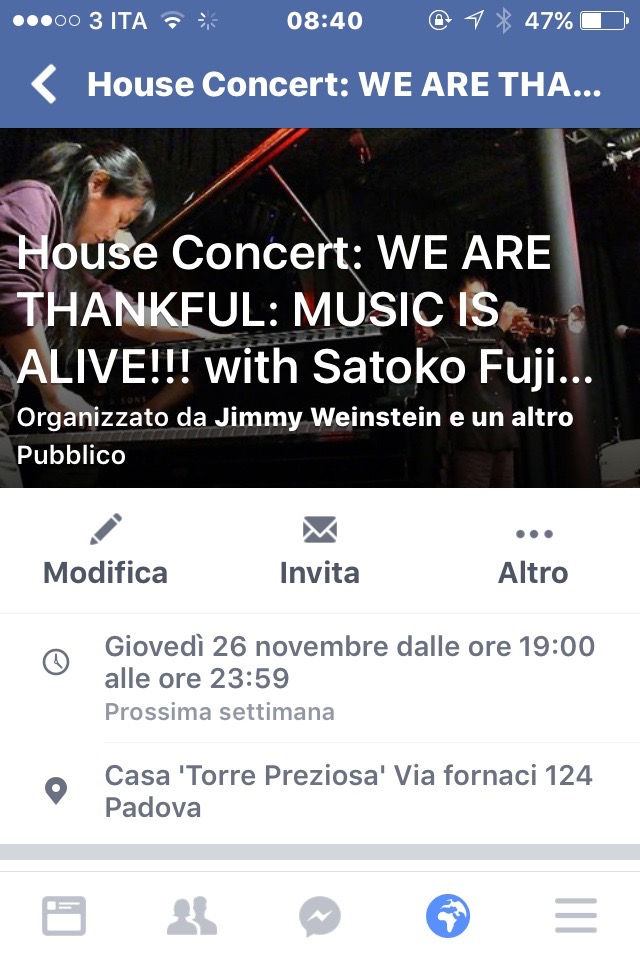Tap the battery indicator in status bar
Image resolution: width=640 pixels, height=960 pixels.
click(x=604, y=21)
